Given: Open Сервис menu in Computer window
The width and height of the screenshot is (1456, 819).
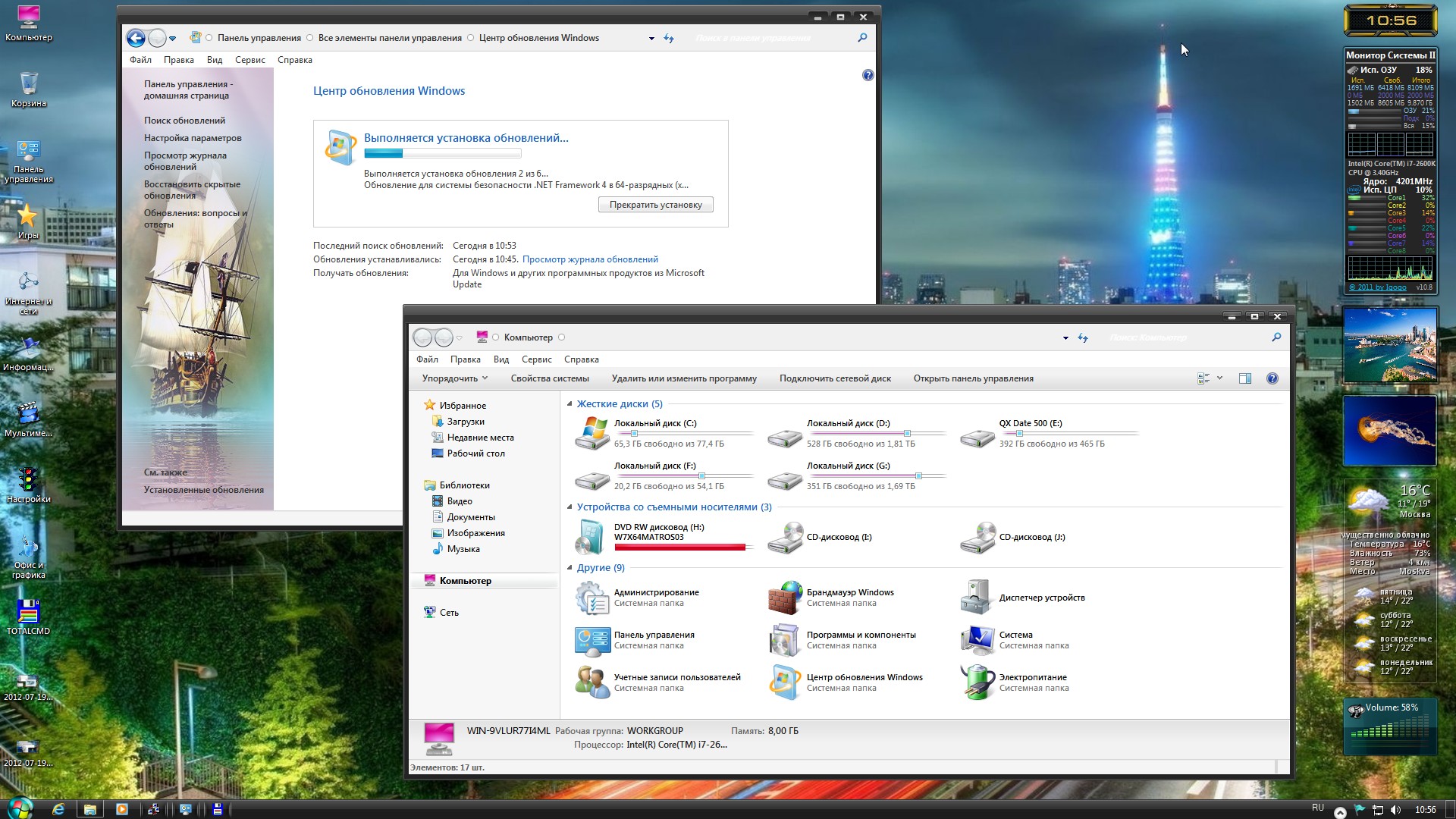Looking at the screenshot, I should tap(536, 359).
